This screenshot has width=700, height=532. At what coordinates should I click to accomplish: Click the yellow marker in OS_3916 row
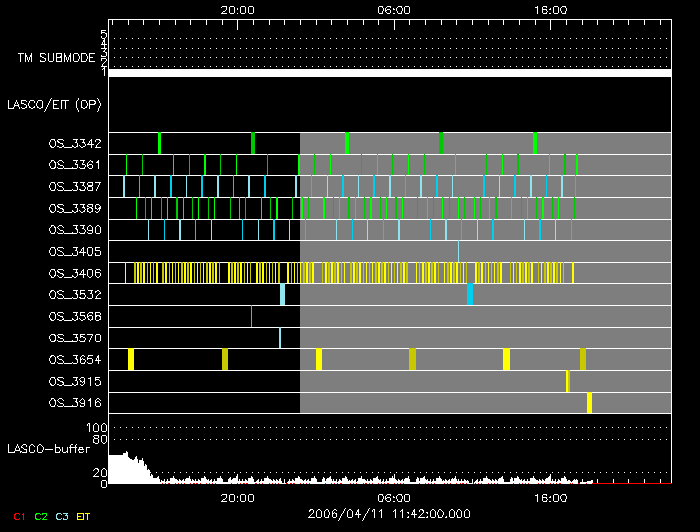coord(590,402)
